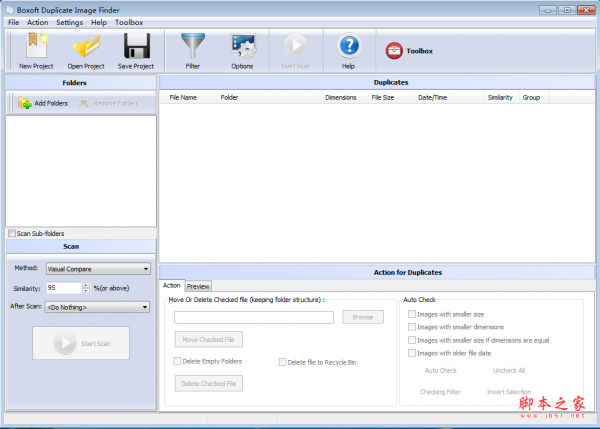Click the Auto Check button
Screen dimensions: 600x429
pyautogui.click(x=441, y=370)
